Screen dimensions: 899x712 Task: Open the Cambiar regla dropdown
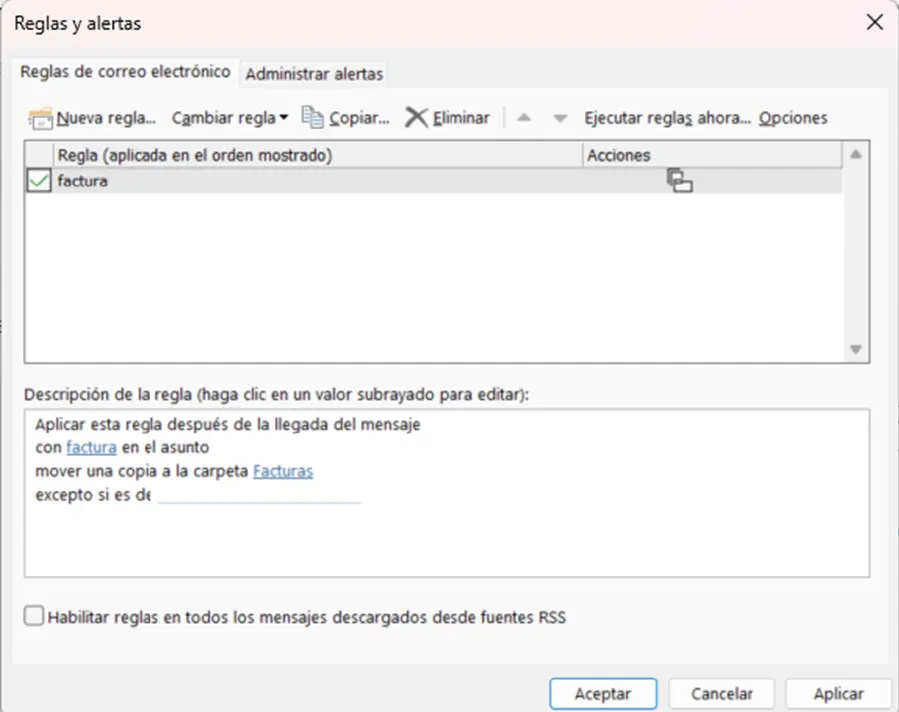pyautogui.click(x=230, y=118)
